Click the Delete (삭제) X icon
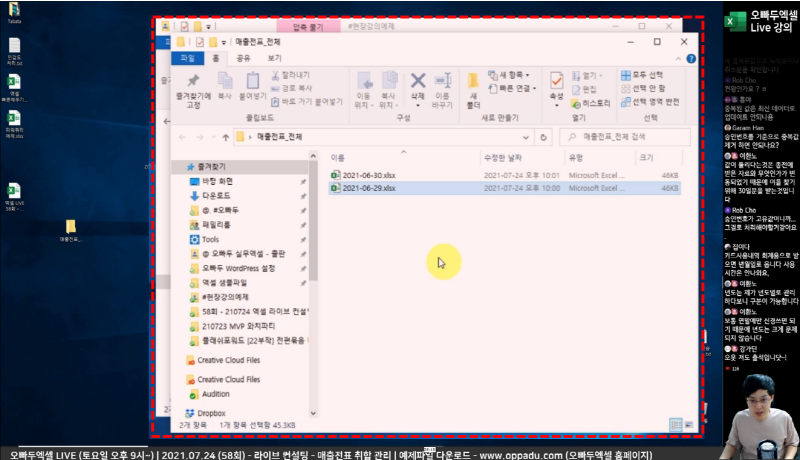The height and width of the screenshot is (460, 800). click(x=418, y=81)
